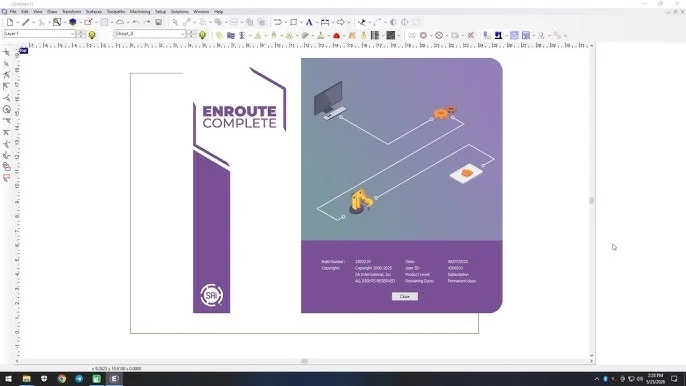686x386 pixels.
Task: Click the trophy-shaped toolbar icon
Action: coord(242,35)
